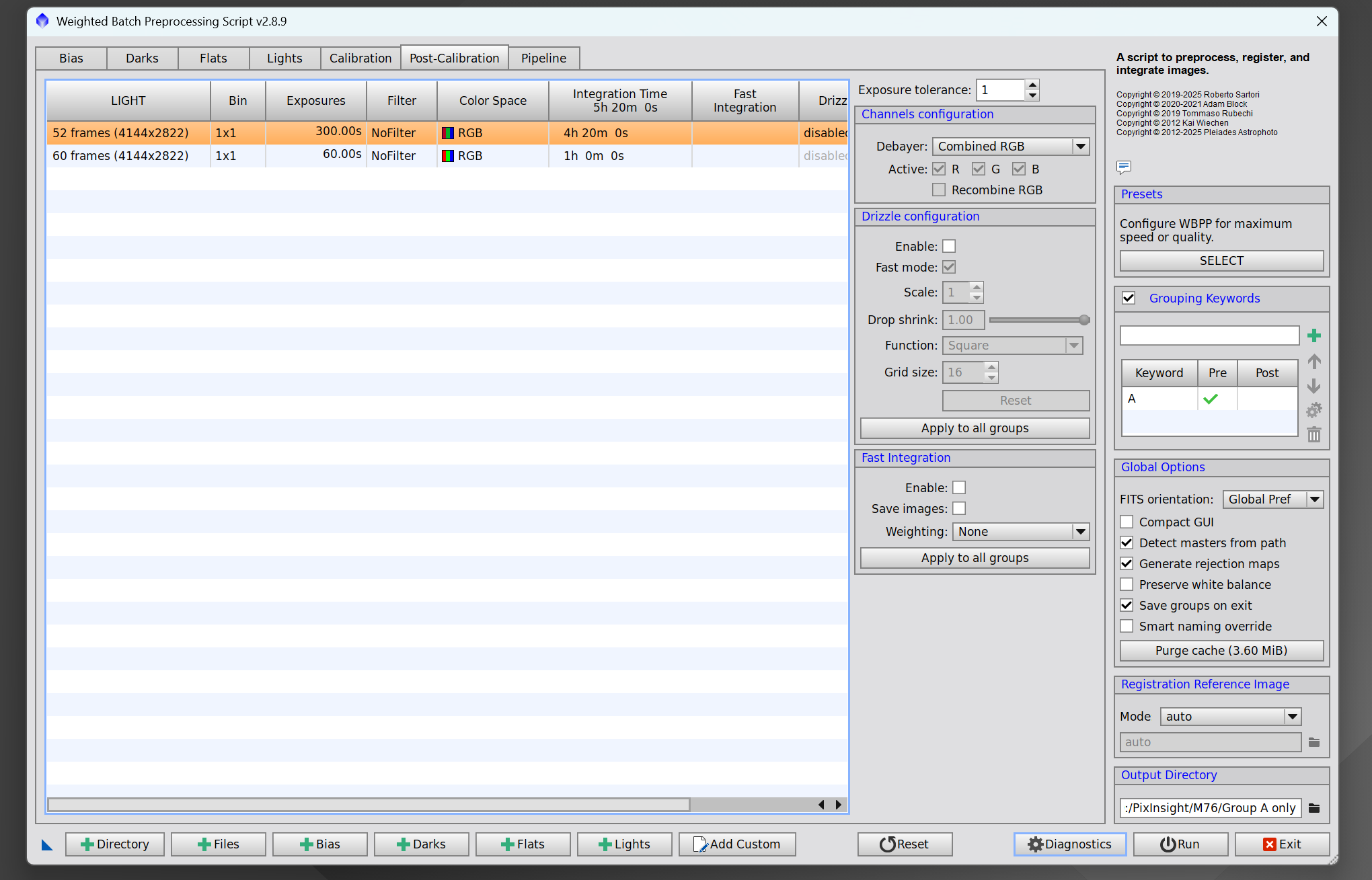The width and height of the screenshot is (1372, 880).
Task: Click the keyword settings gear icon
Action: pos(1313,410)
